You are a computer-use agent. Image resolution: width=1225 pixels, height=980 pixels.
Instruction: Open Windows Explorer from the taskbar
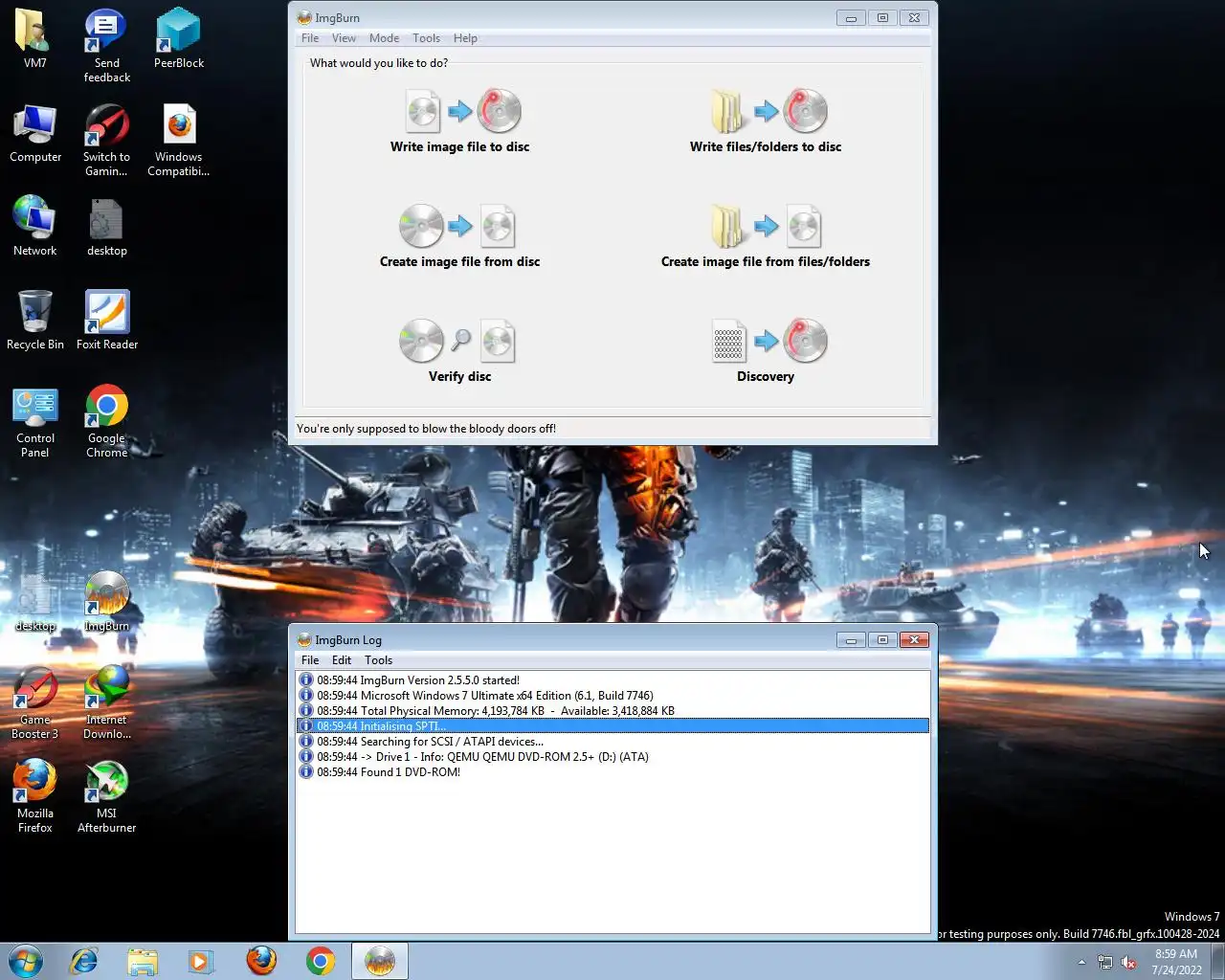point(143,961)
